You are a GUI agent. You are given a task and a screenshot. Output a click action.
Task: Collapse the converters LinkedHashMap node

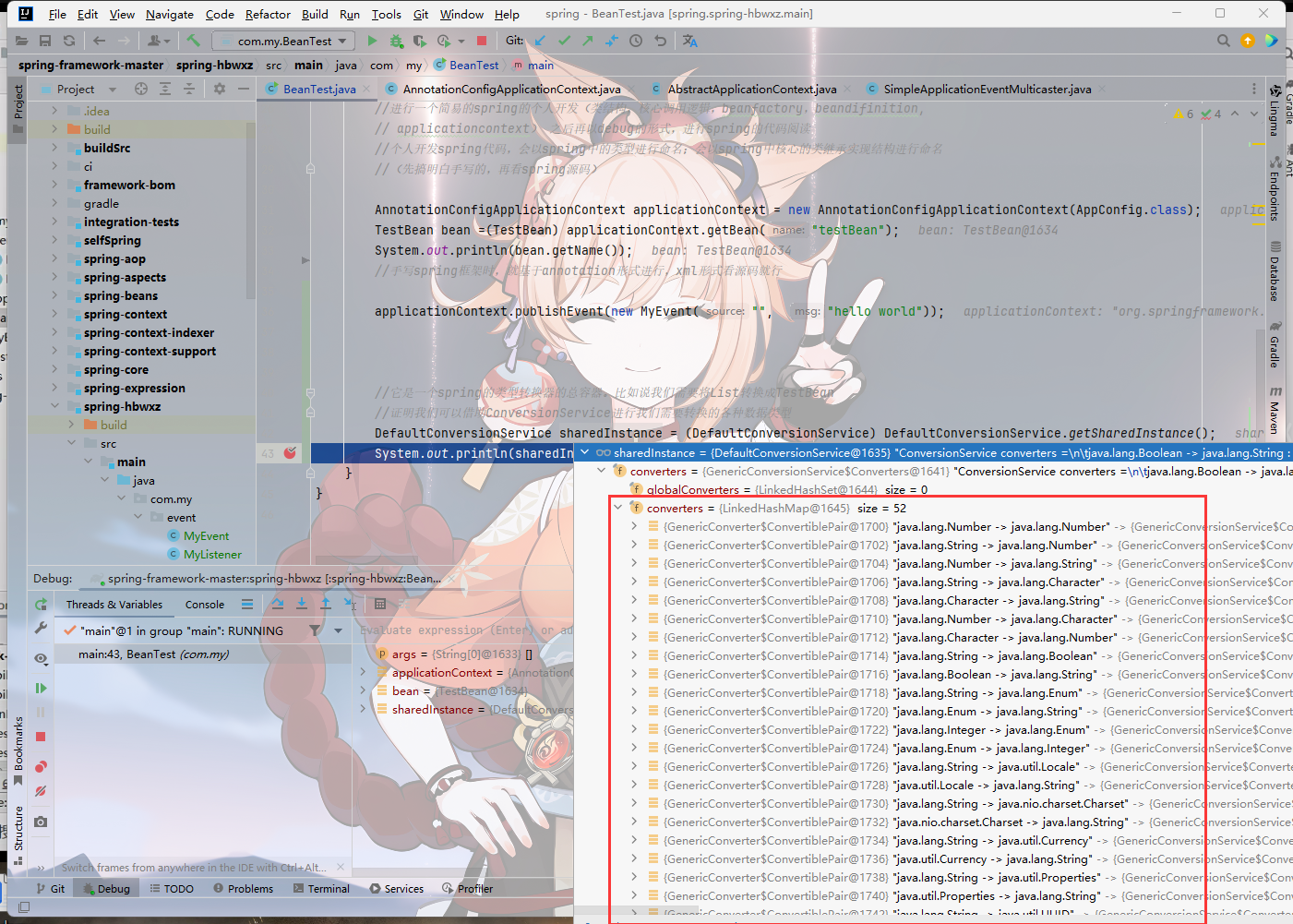click(x=617, y=508)
